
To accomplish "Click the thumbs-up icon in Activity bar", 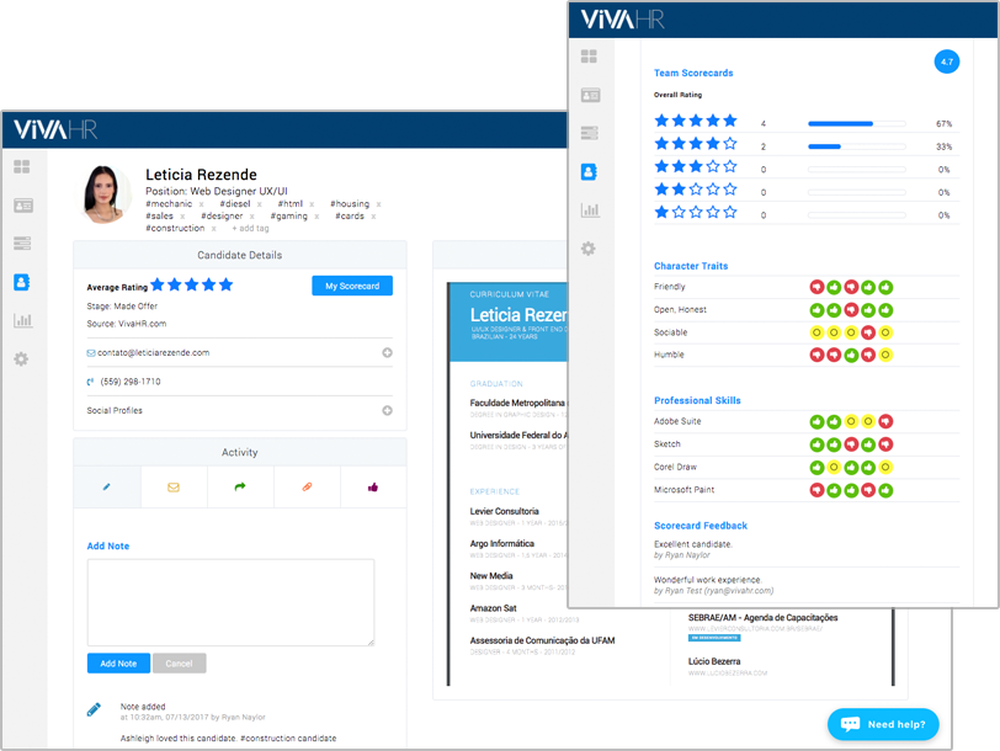I will (373, 487).
